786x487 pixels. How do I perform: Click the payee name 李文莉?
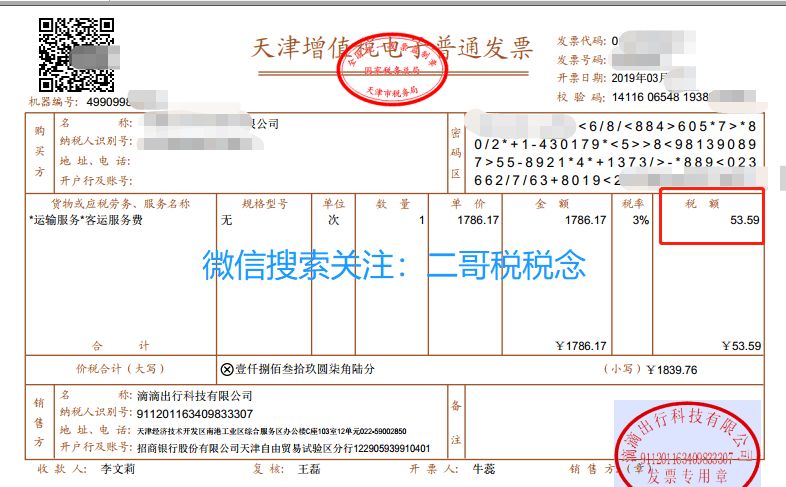tap(120, 468)
